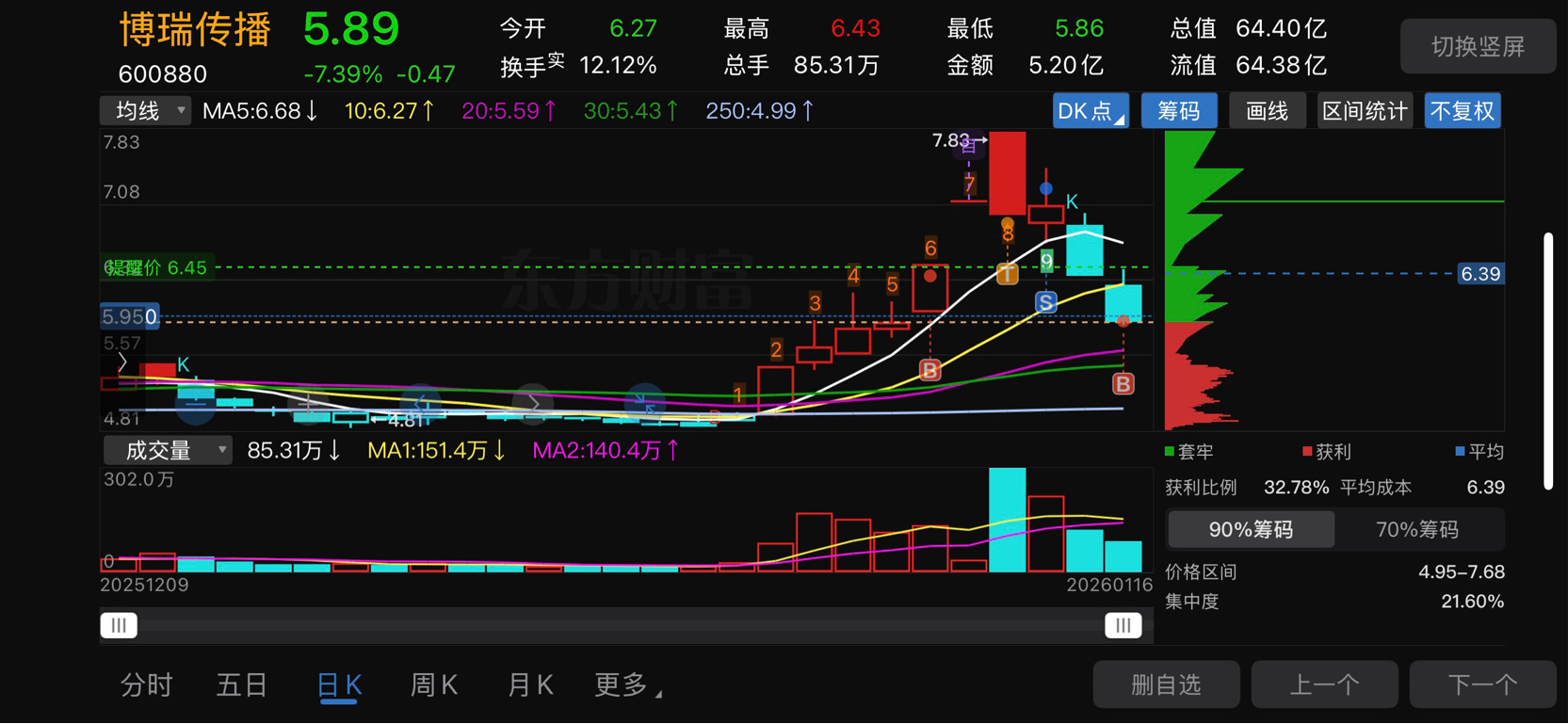
Task: Switch to the 月K tab
Action: click(530, 684)
